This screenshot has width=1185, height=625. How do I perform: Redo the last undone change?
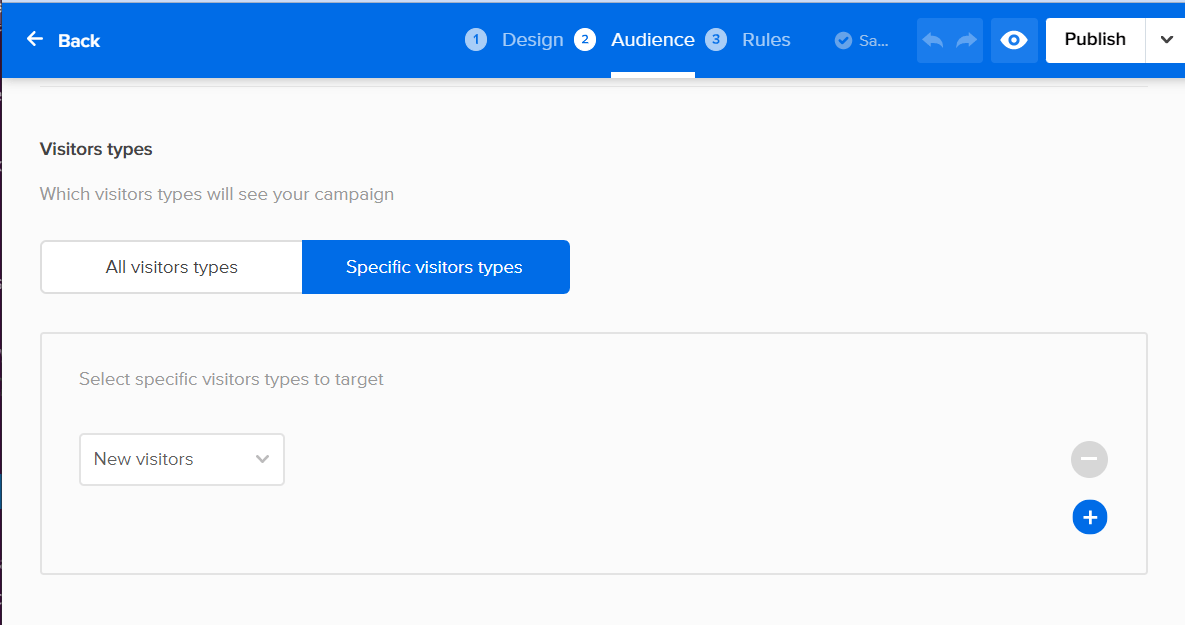[966, 40]
